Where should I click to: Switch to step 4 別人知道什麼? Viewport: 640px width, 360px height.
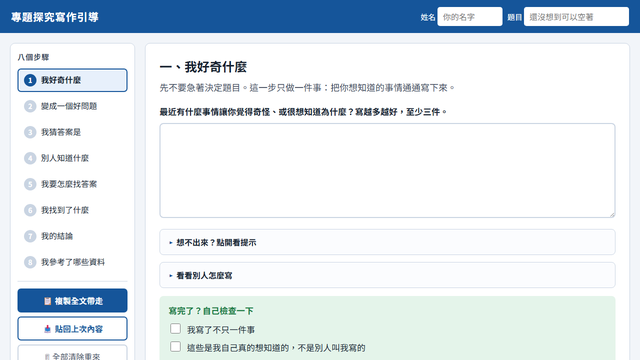(x=72, y=158)
